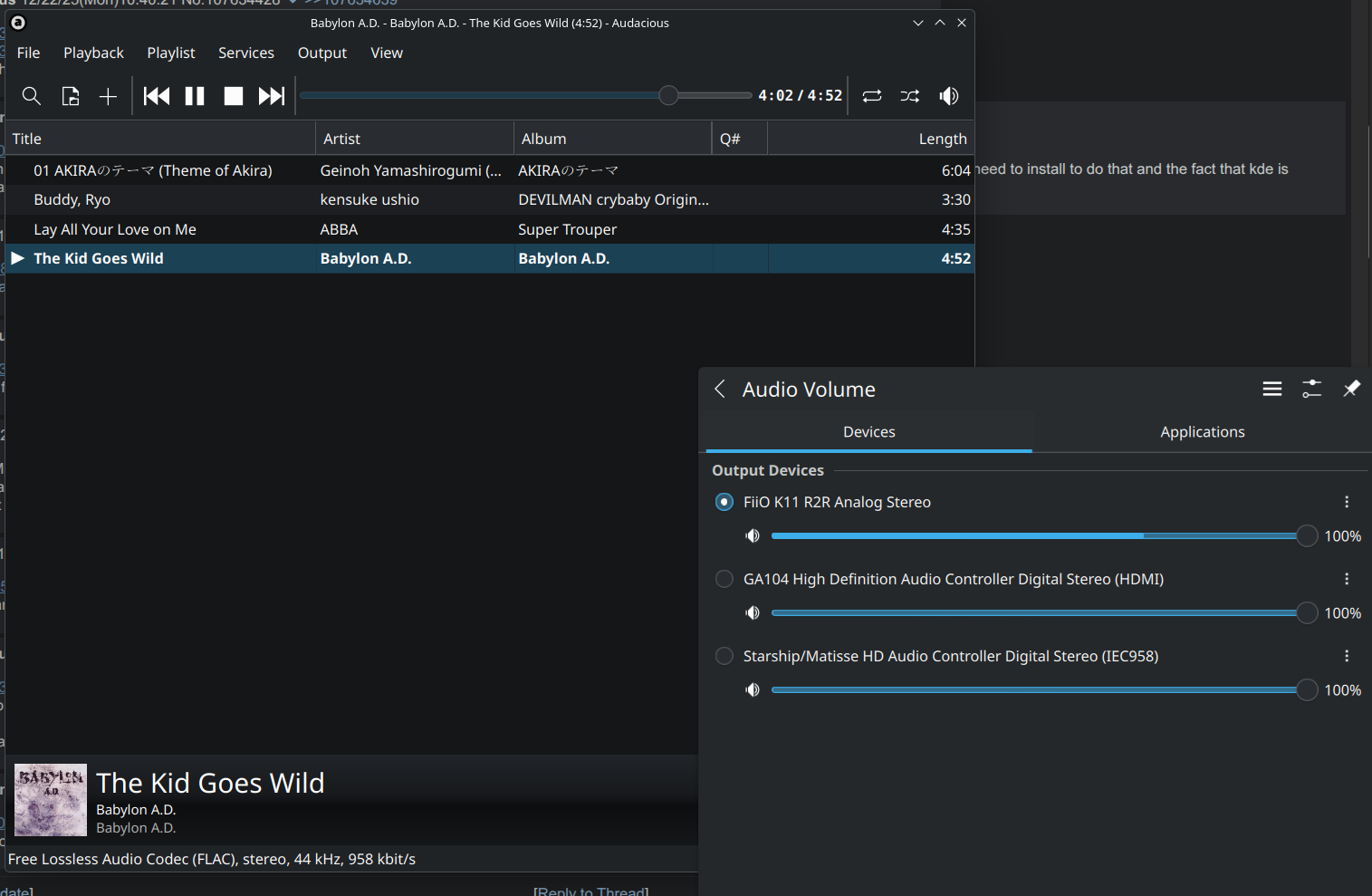Open the Audacious volume control icon
The image size is (1372, 896).
[949, 96]
